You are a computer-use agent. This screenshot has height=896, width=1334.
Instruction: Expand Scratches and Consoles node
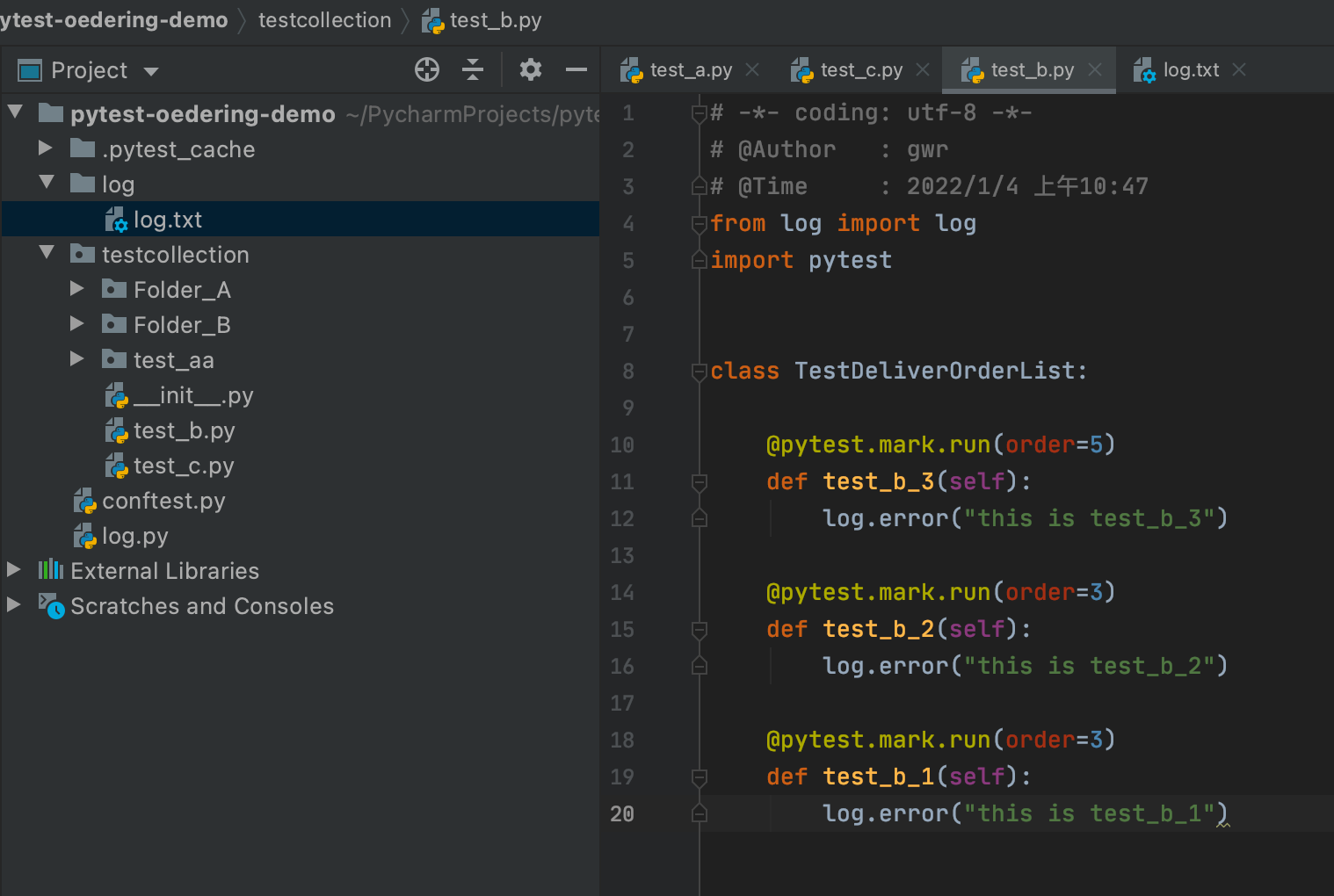[14, 604]
